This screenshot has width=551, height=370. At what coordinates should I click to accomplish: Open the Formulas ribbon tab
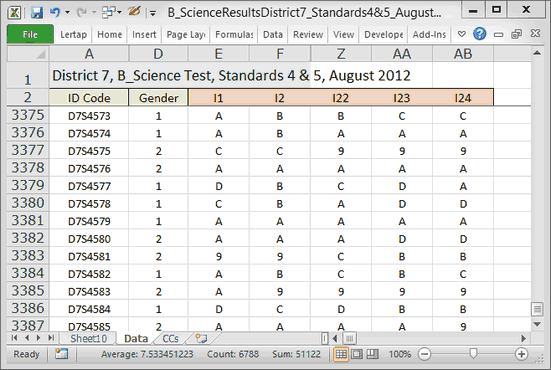click(234, 34)
